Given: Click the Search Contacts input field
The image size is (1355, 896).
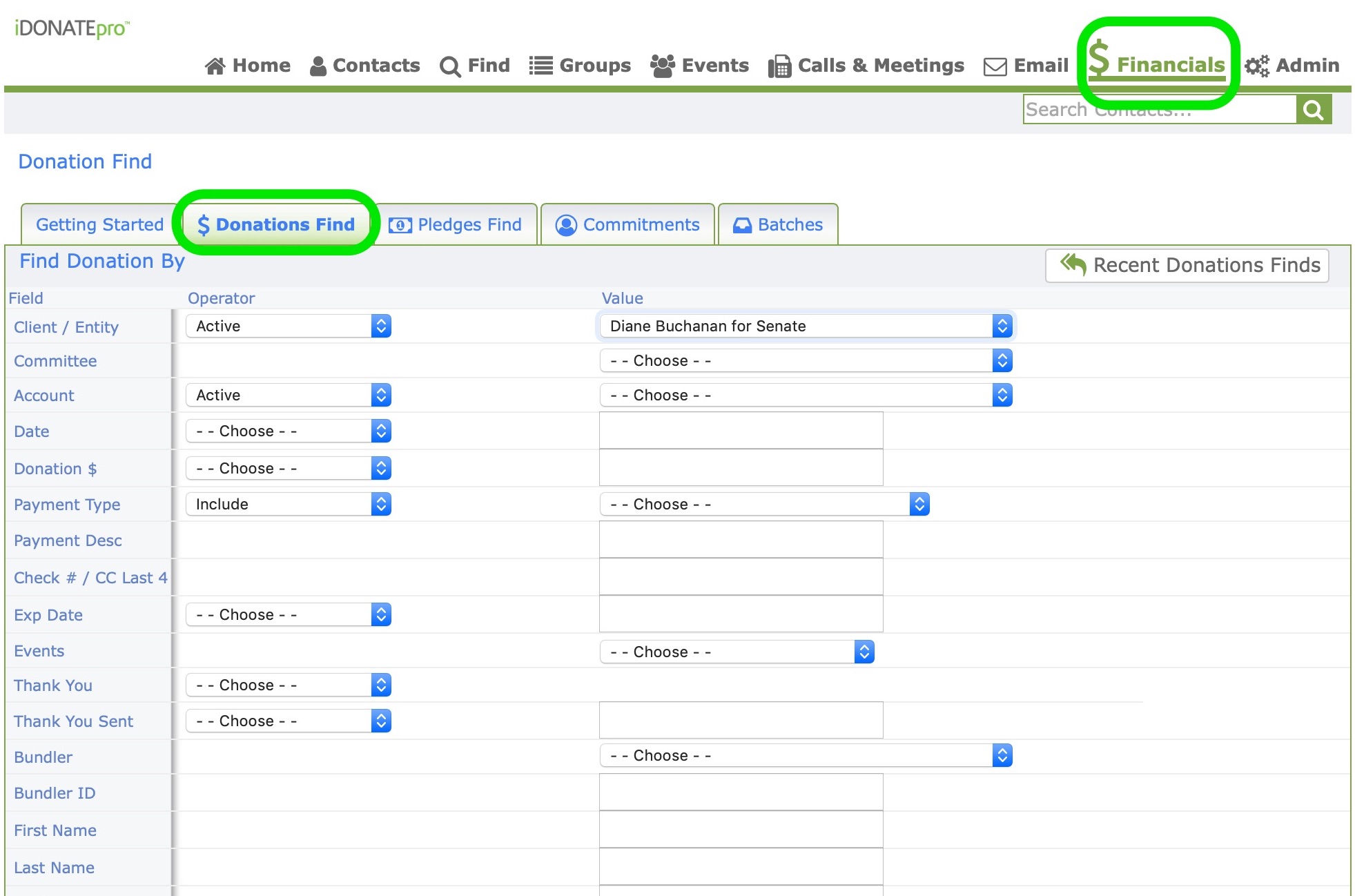Looking at the screenshot, I should [1160, 110].
